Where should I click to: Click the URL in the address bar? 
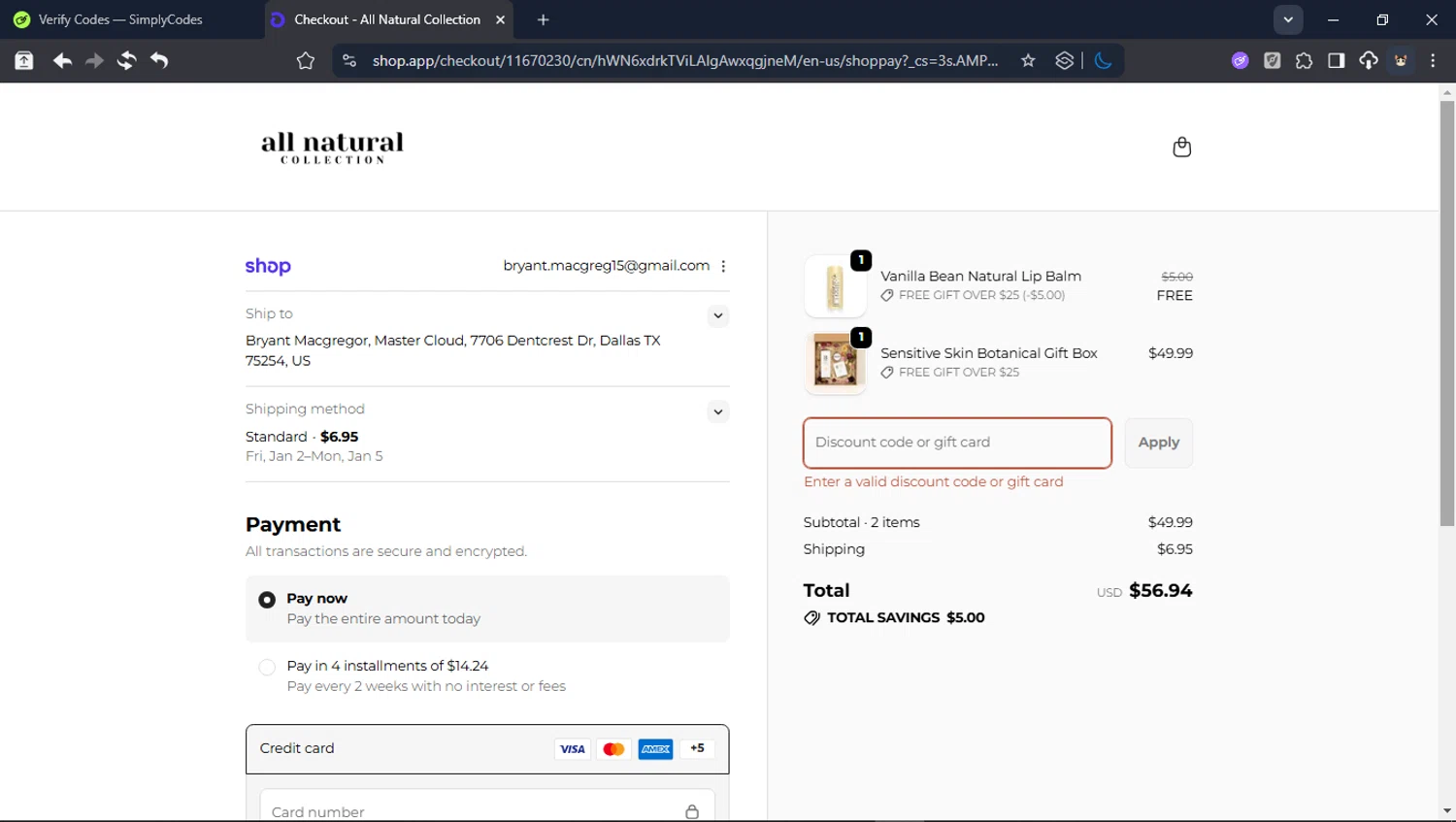[x=685, y=61]
